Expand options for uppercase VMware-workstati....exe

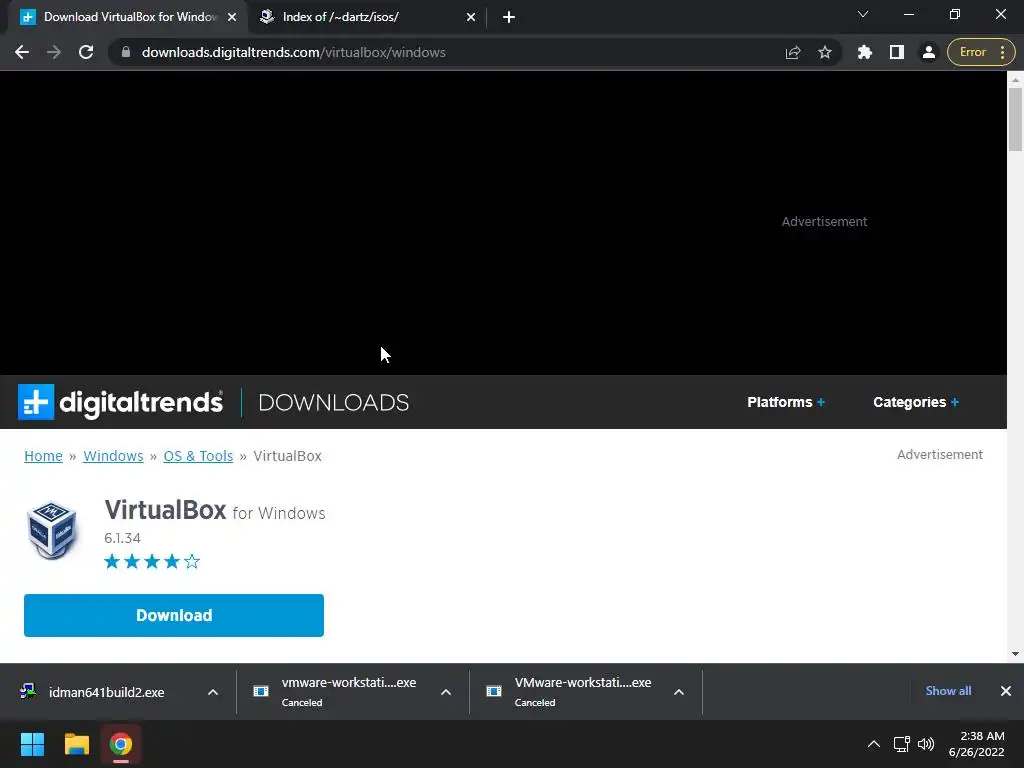pos(679,692)
